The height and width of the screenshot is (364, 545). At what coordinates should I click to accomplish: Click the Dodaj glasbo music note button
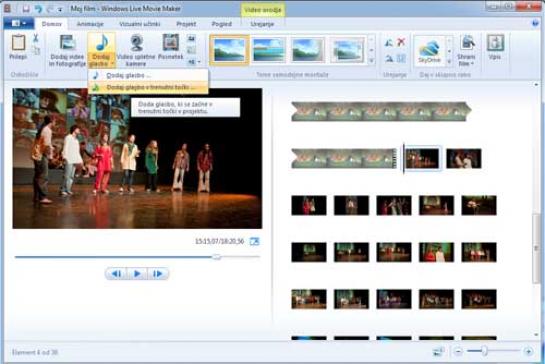[101, 50]
